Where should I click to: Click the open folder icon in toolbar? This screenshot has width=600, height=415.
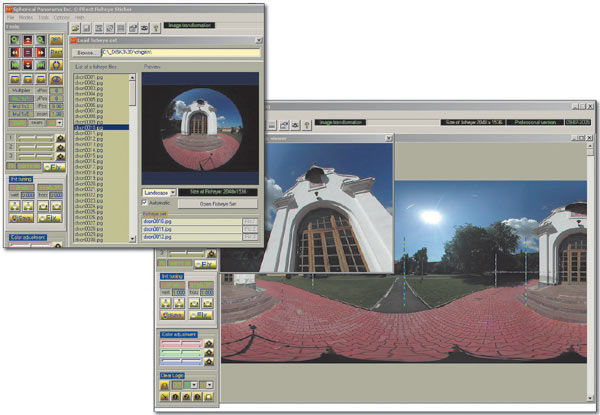75,28
